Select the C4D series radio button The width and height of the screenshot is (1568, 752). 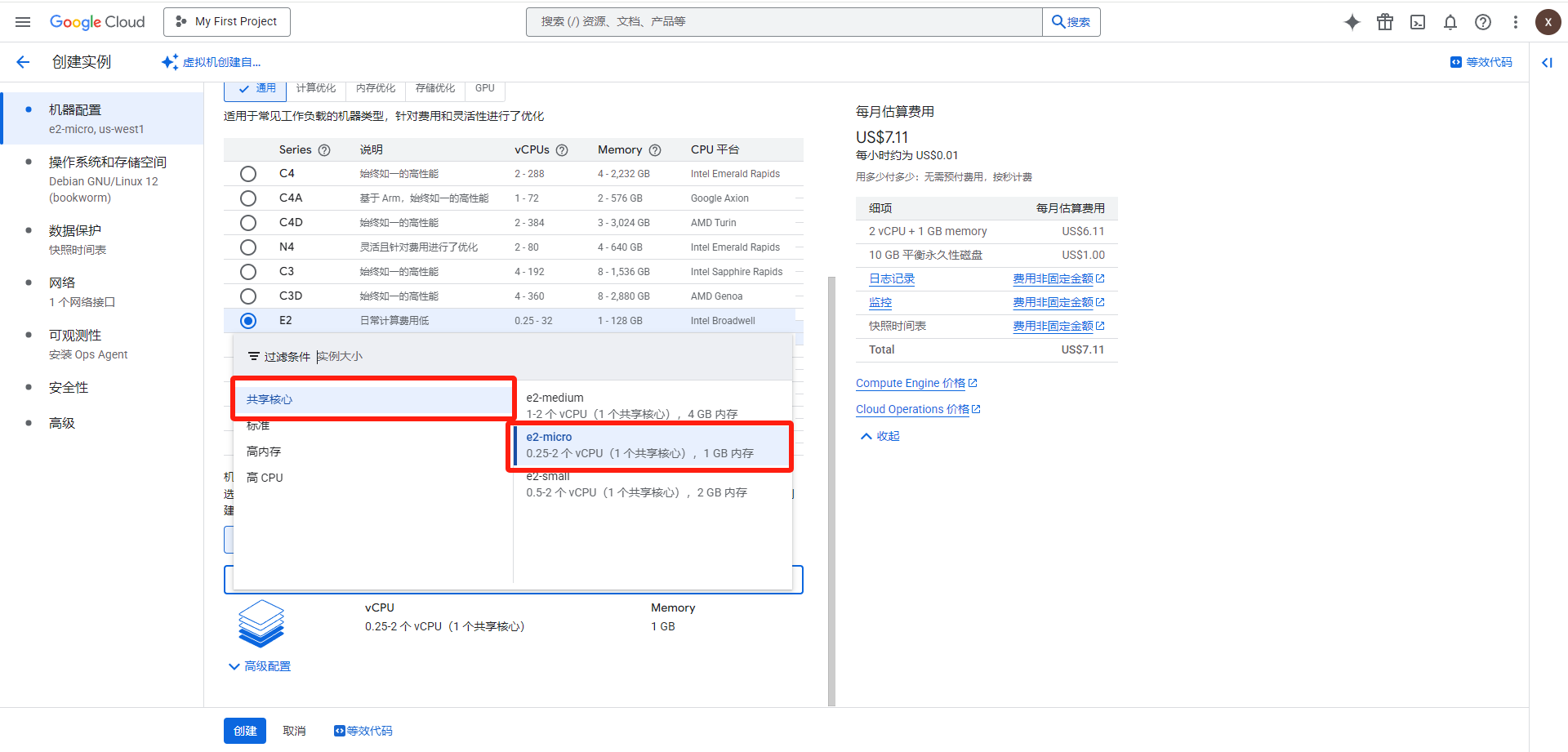tap(248, 223)
